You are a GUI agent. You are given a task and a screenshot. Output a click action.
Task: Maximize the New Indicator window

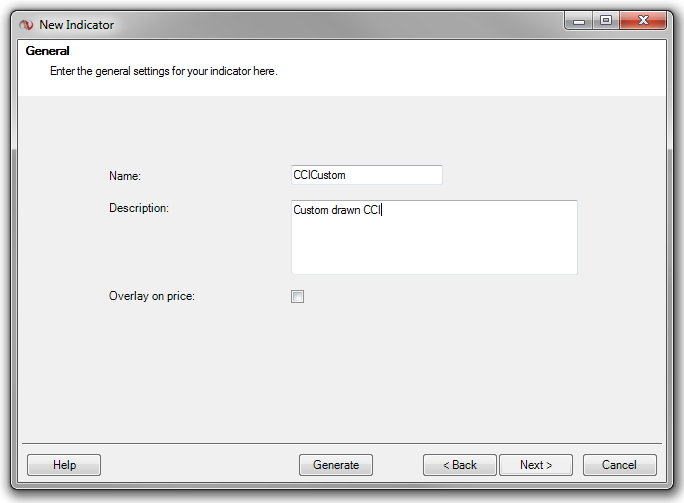tap(606, 21)
